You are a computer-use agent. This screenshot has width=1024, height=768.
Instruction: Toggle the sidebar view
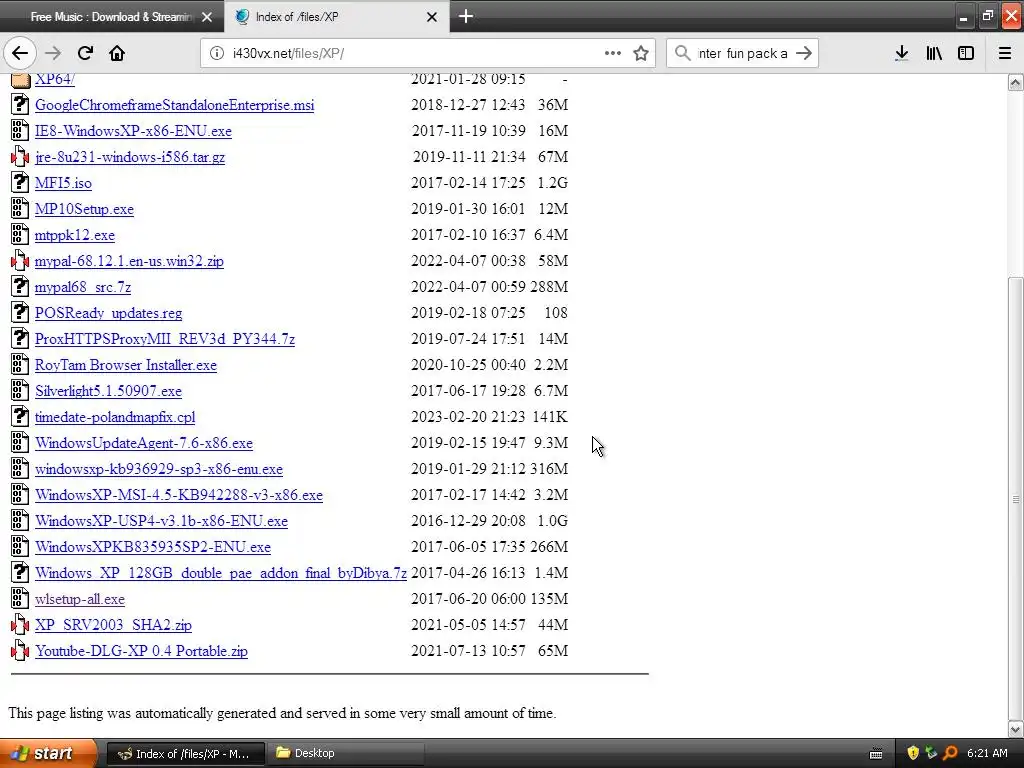pos(966,53)
